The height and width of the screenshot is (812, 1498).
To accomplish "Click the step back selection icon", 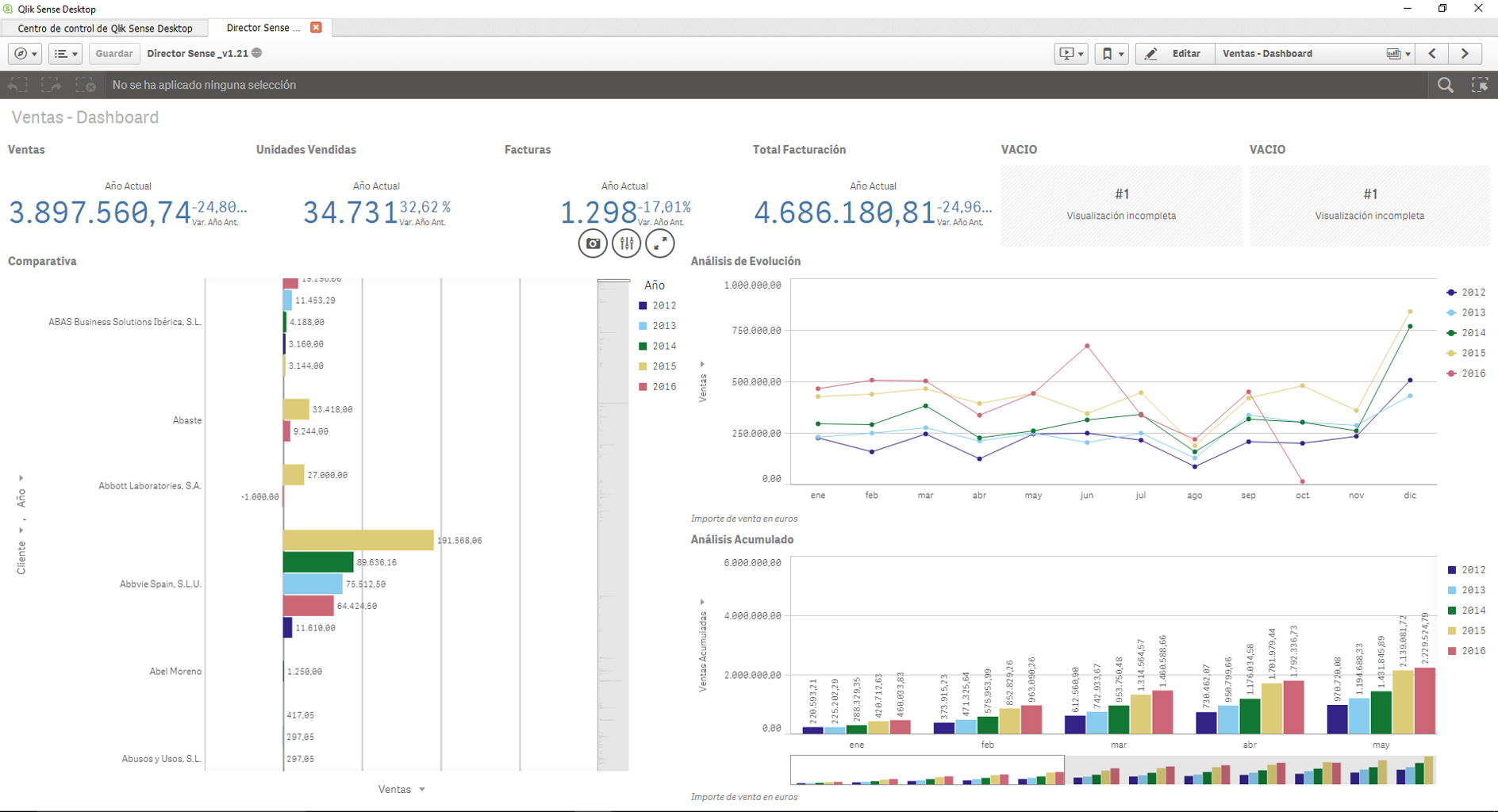I will coord(17,85).
